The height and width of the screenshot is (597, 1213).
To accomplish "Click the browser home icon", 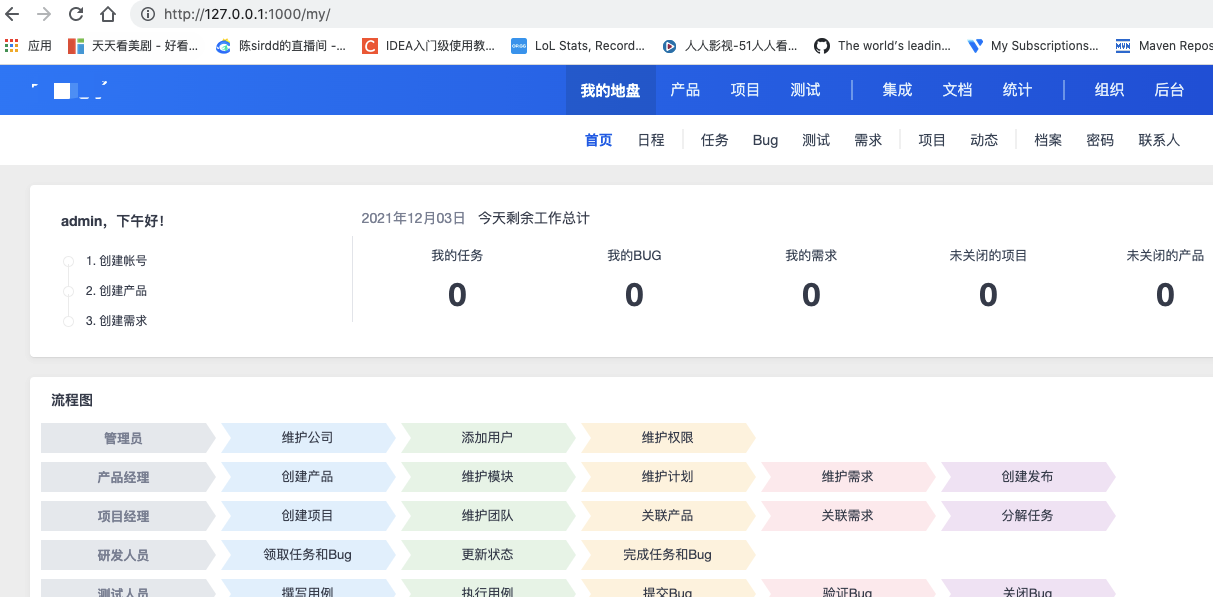I will (x=108, y=14).
